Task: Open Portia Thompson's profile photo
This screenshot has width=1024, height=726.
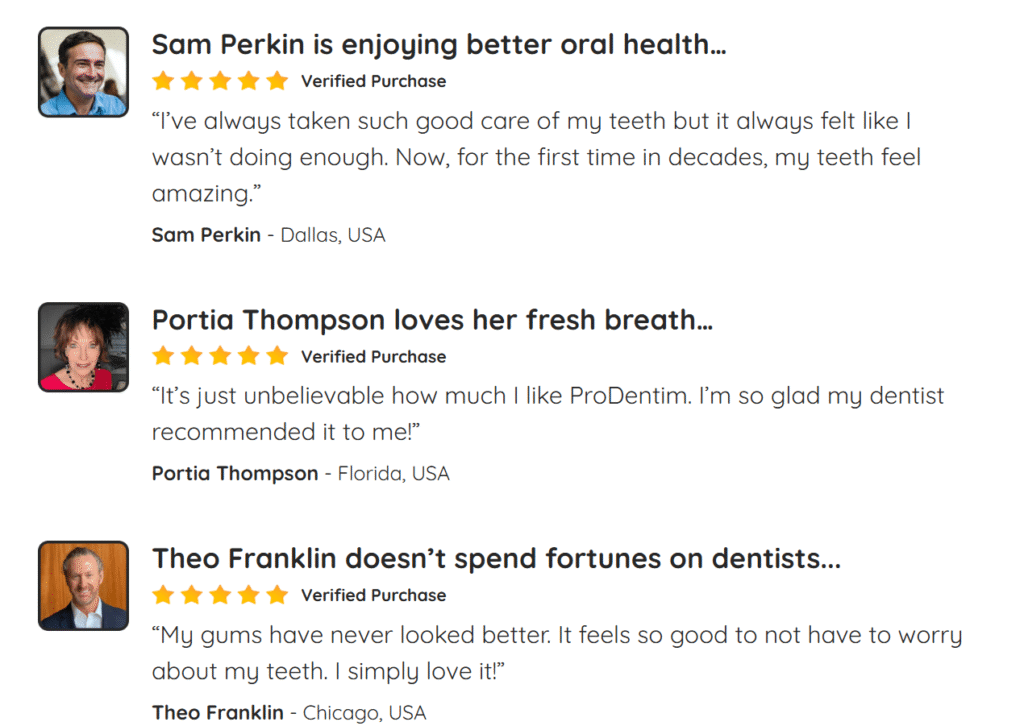Action: [x=83, y=347]
